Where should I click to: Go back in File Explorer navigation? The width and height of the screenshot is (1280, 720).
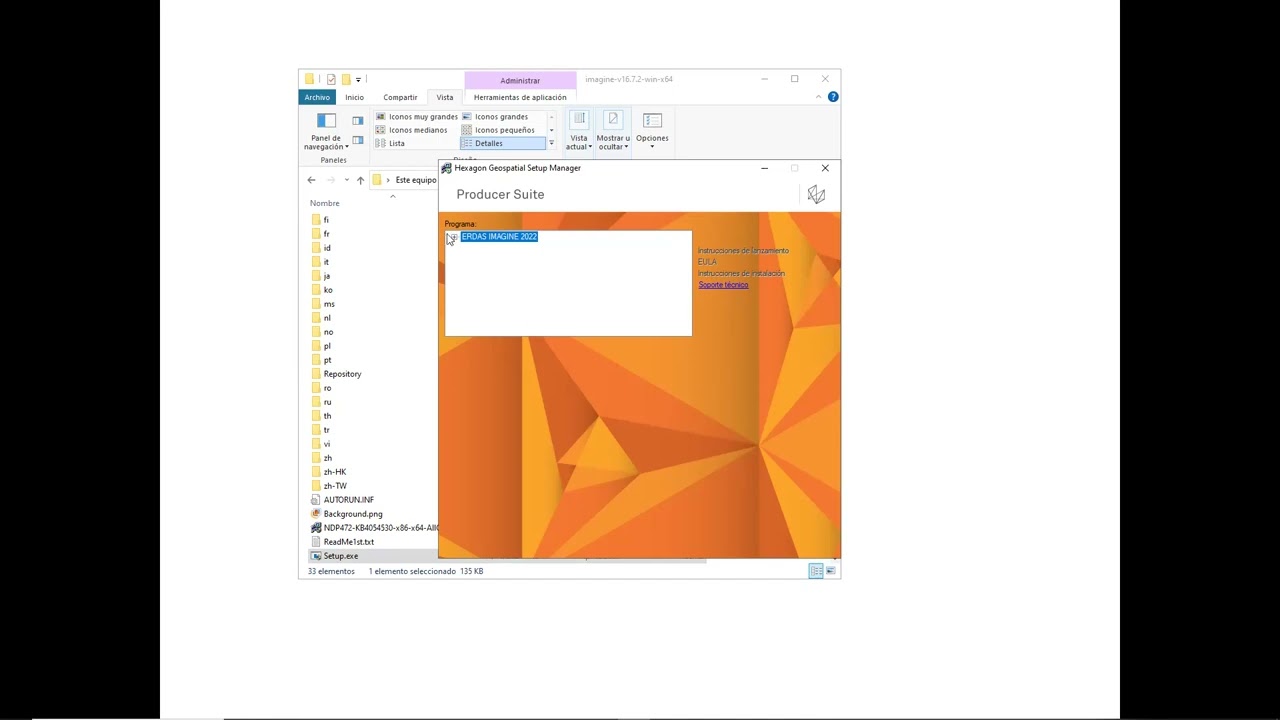point(311,180)
